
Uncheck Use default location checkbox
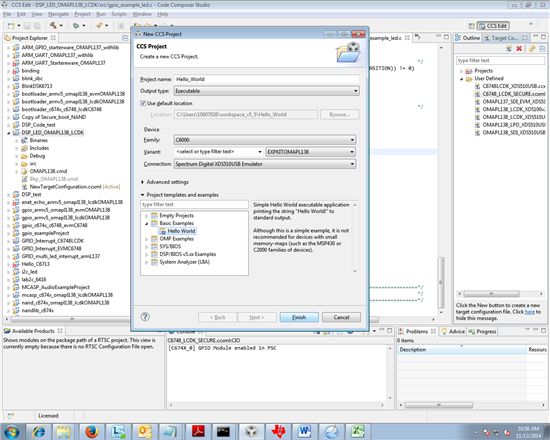[x=143, y=103]
